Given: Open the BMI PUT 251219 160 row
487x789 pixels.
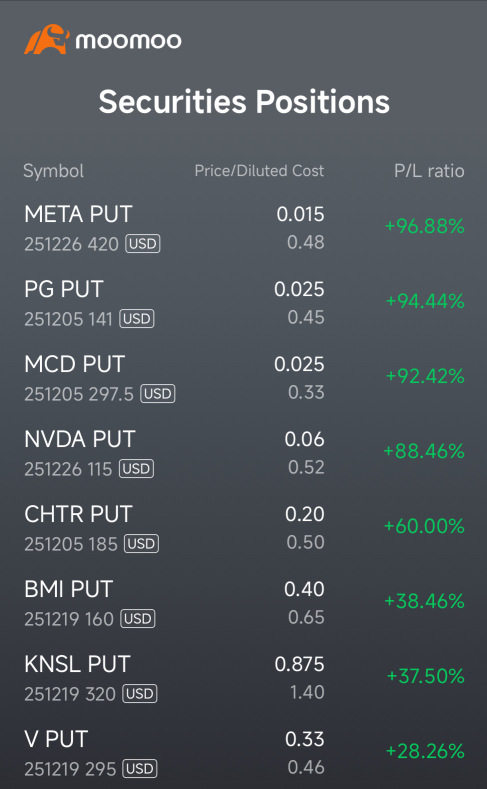Looking at the screenshot, I should tap(244, 603).
